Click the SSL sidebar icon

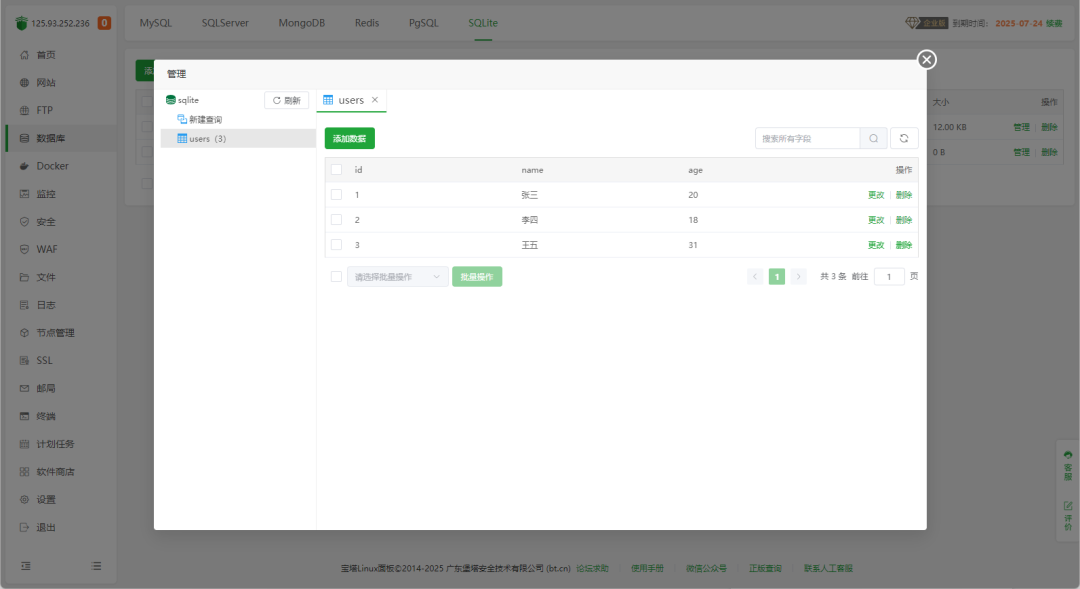(24, 360)
